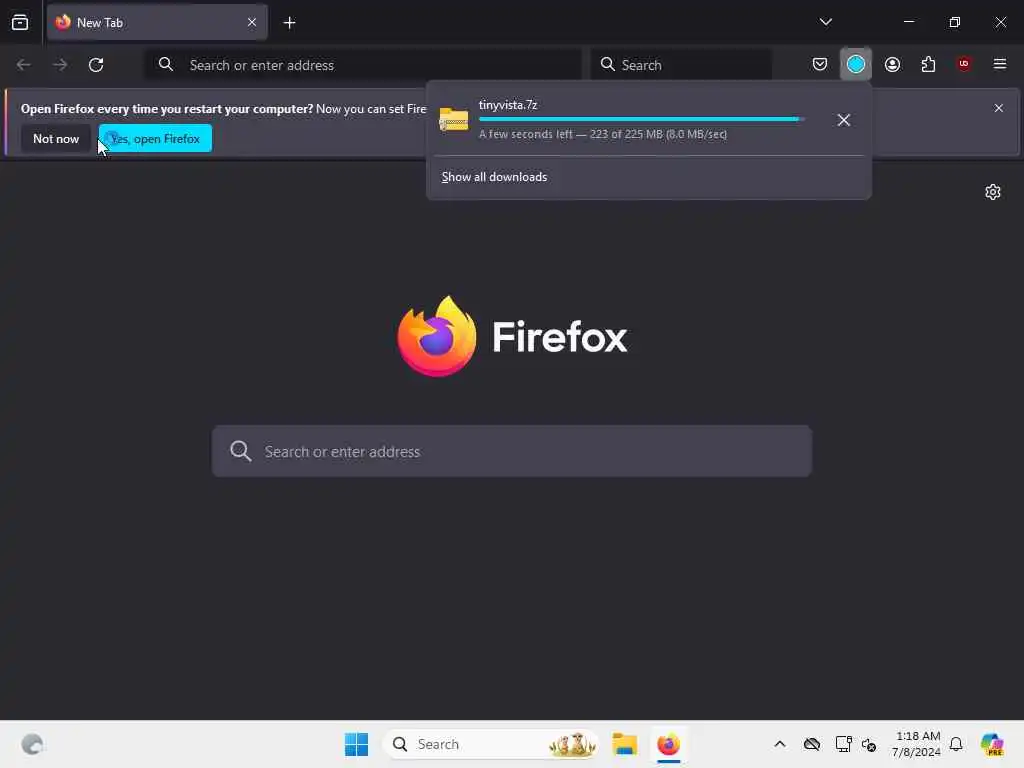Open Firefox account icon

[x=892, y=64]
